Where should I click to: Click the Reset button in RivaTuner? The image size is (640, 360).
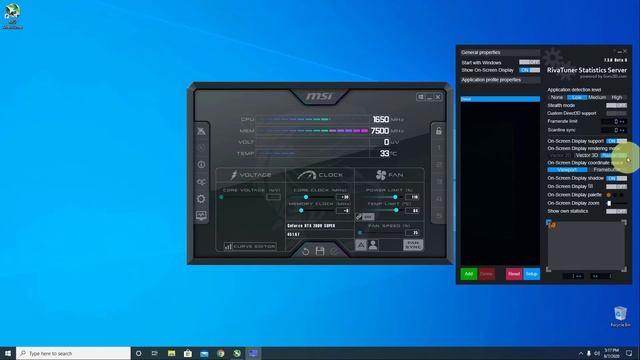coord(514,274)
